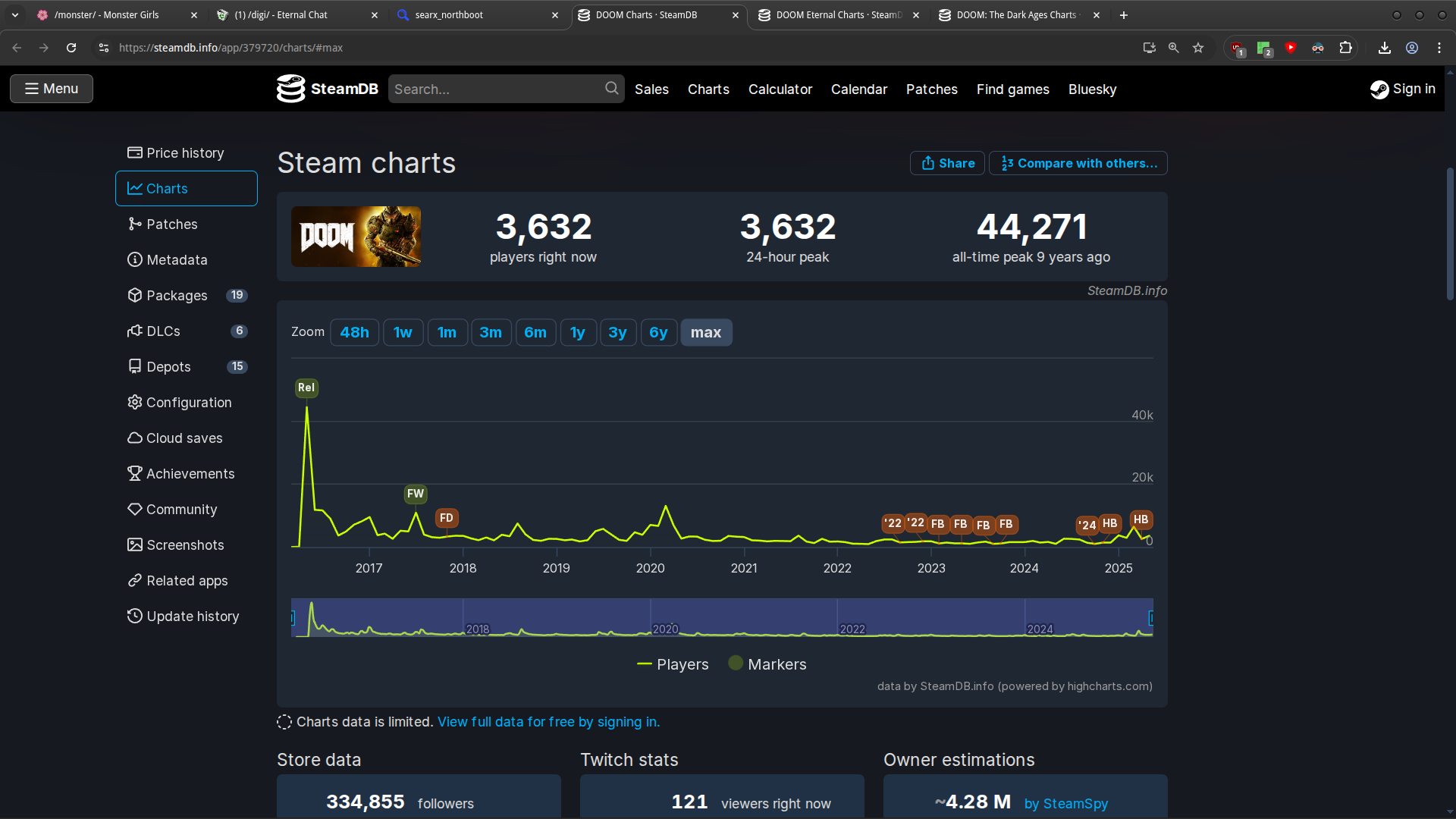The image size is (1456, 819).
Task: Switch to searx_northboot tab
Action: pos(478,15)
